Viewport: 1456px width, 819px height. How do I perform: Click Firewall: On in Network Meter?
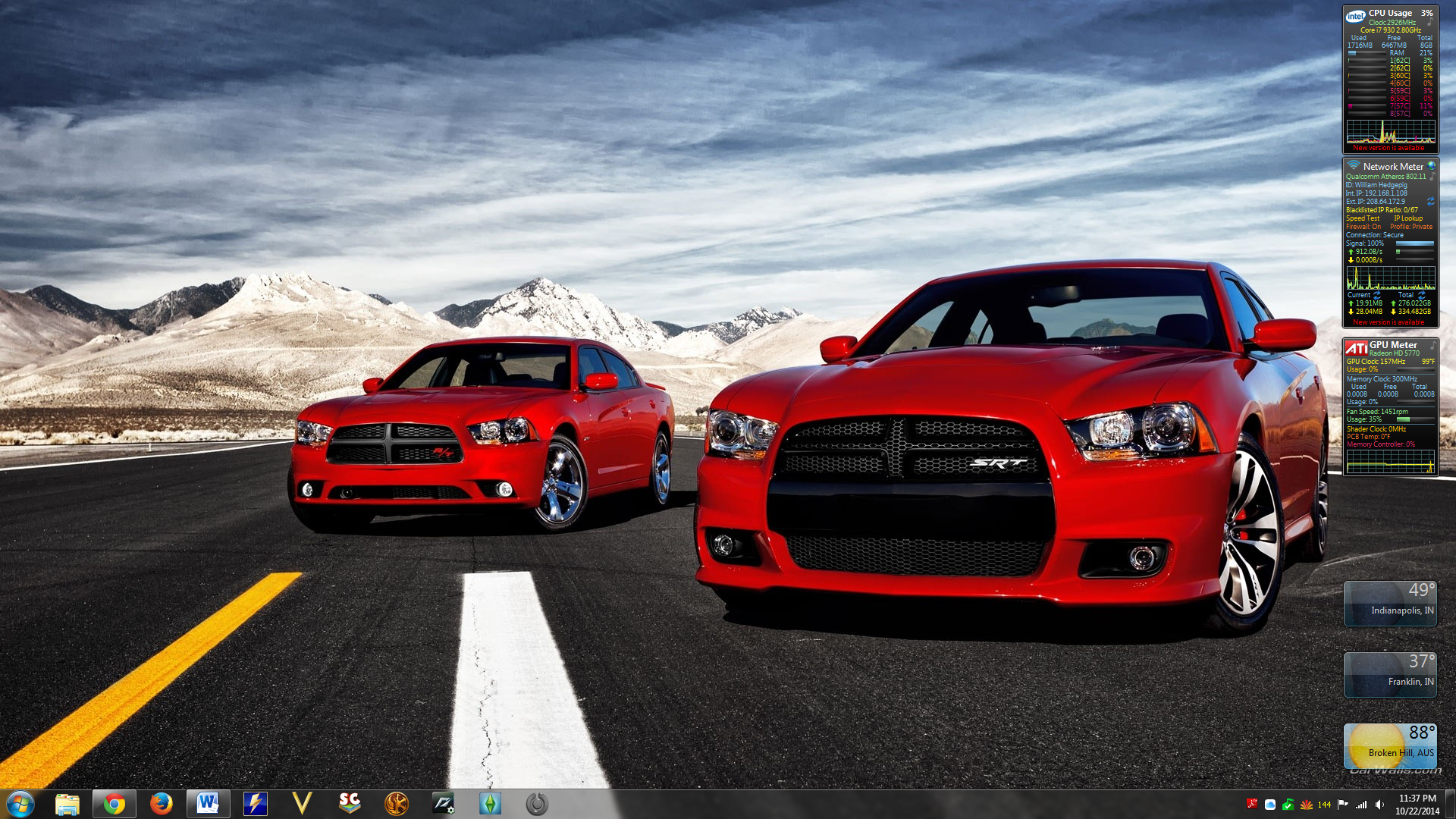(x=1363, y=227)
